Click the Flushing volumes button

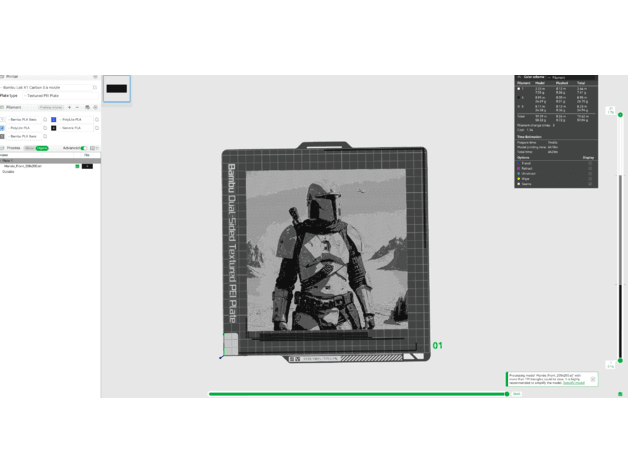(x=51, y=107)
